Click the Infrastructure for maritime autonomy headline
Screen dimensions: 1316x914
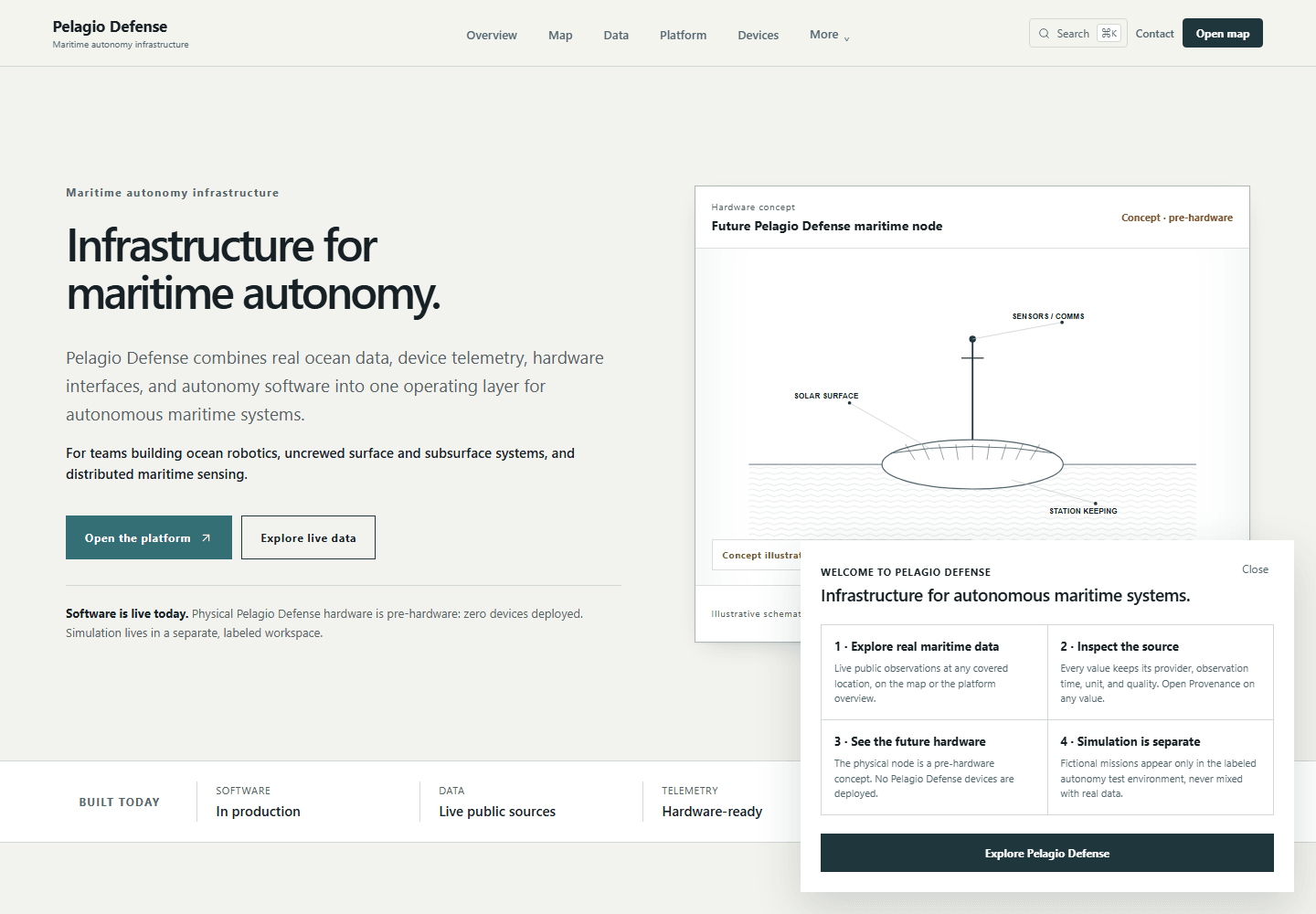click(x=253, y=270)
